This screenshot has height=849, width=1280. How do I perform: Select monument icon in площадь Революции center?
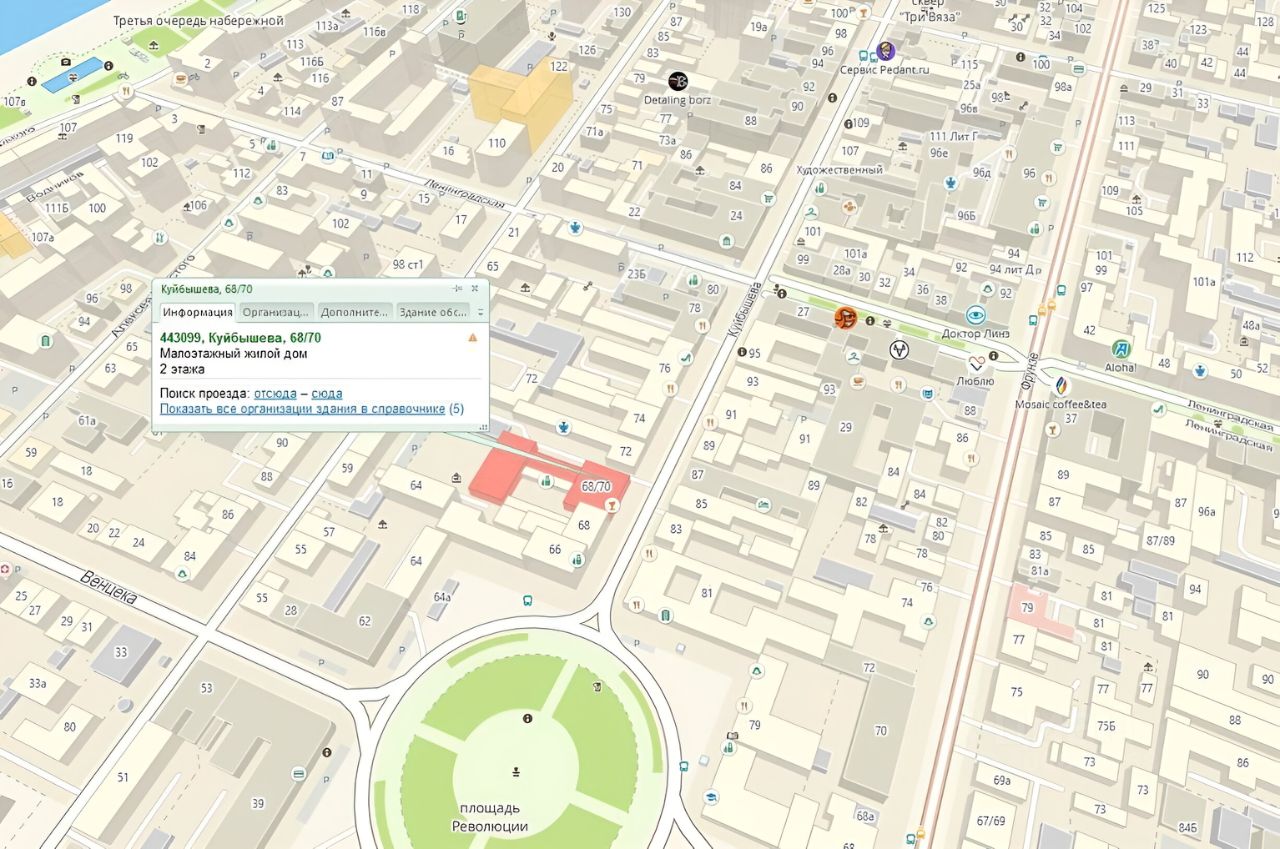(x=517, y=771)
